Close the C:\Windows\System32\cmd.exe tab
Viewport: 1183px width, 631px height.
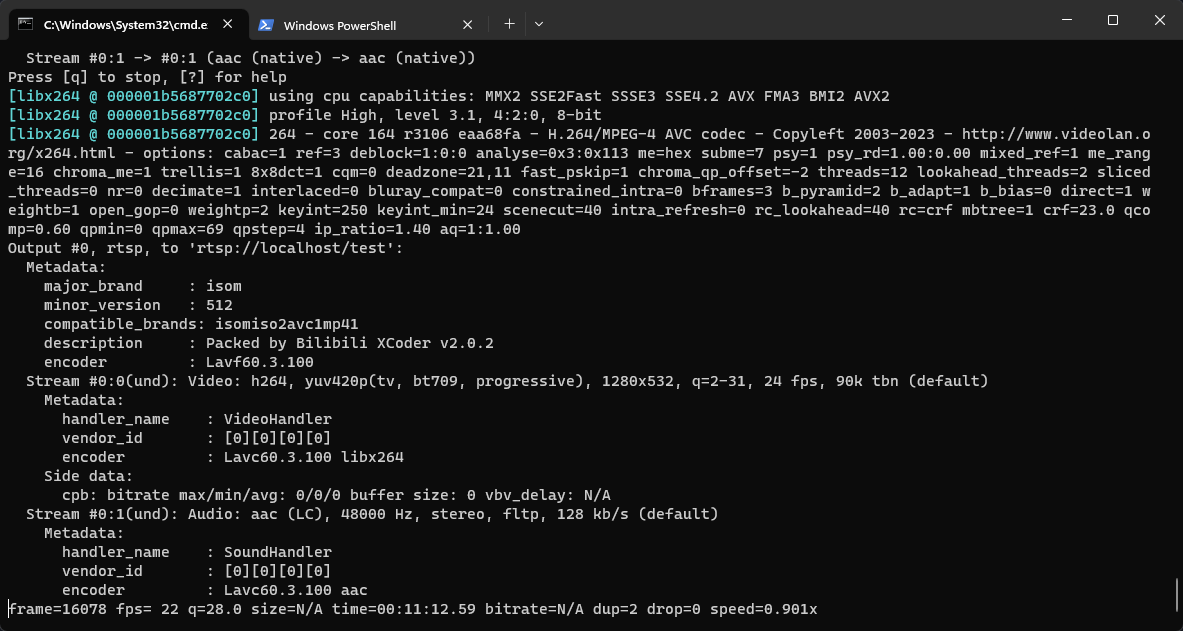227,24
